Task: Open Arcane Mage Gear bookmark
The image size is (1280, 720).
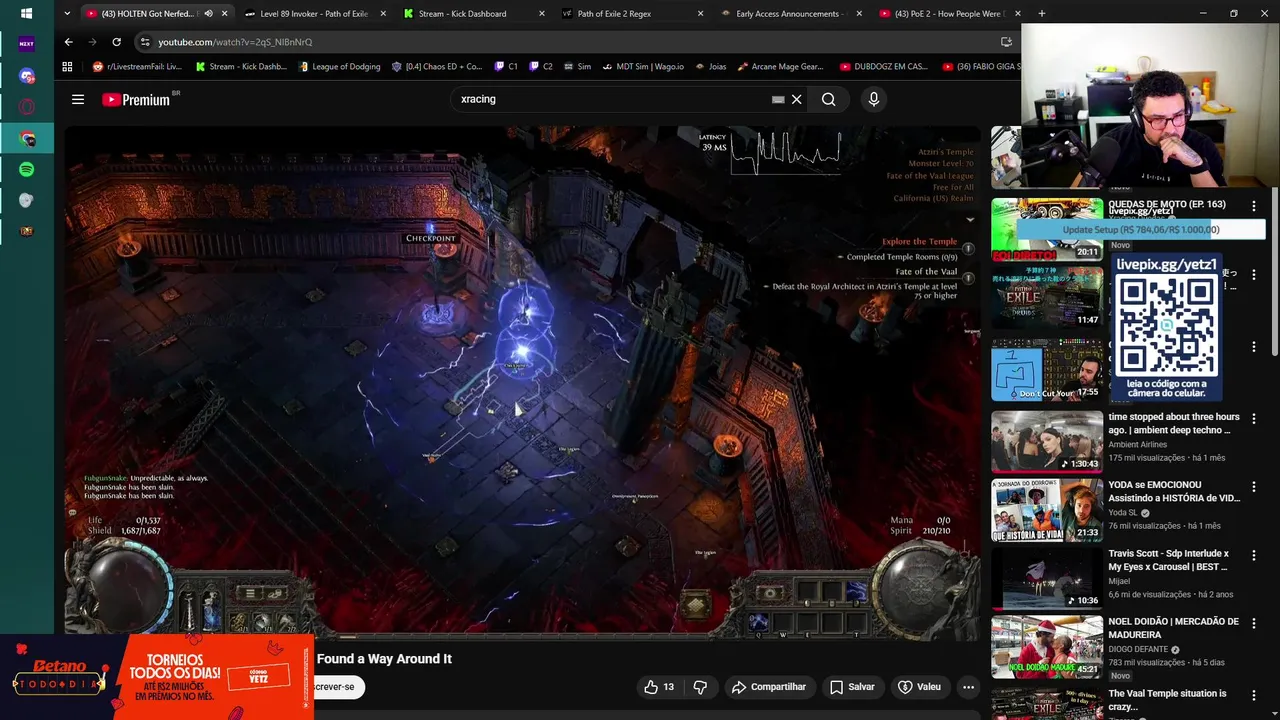Action: [781, 67]
